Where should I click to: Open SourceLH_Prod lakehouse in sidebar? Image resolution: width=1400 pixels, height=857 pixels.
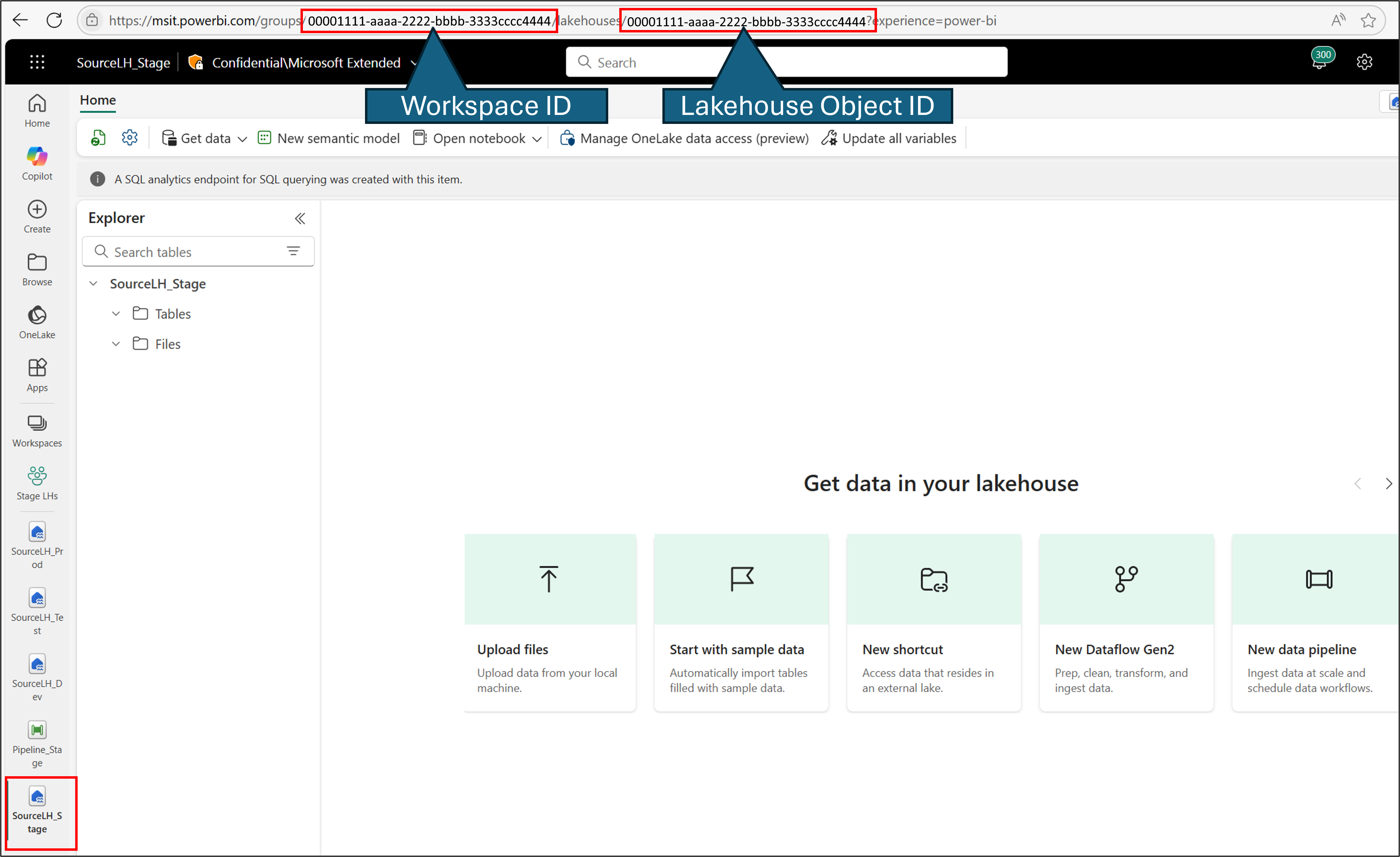[37, 544]
